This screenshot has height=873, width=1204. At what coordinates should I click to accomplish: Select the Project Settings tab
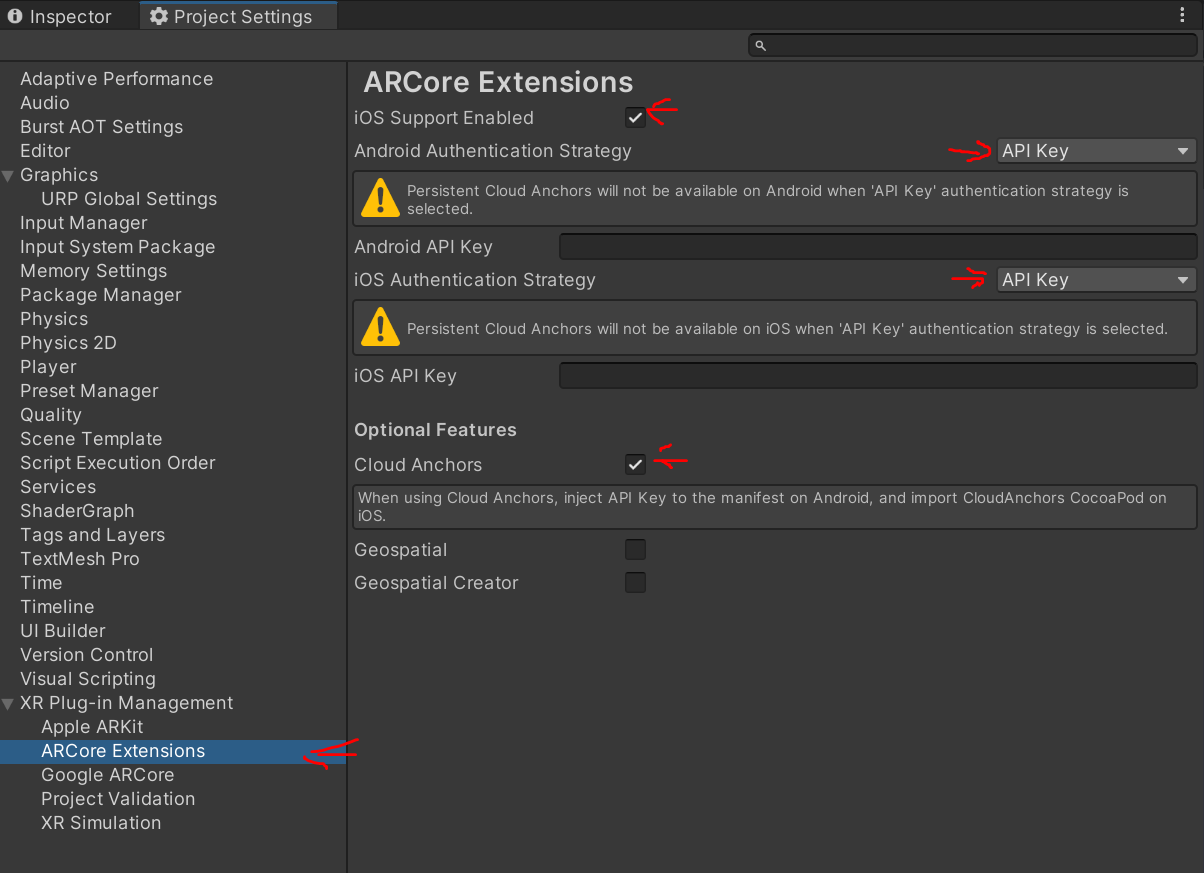[x=240, y=17]
